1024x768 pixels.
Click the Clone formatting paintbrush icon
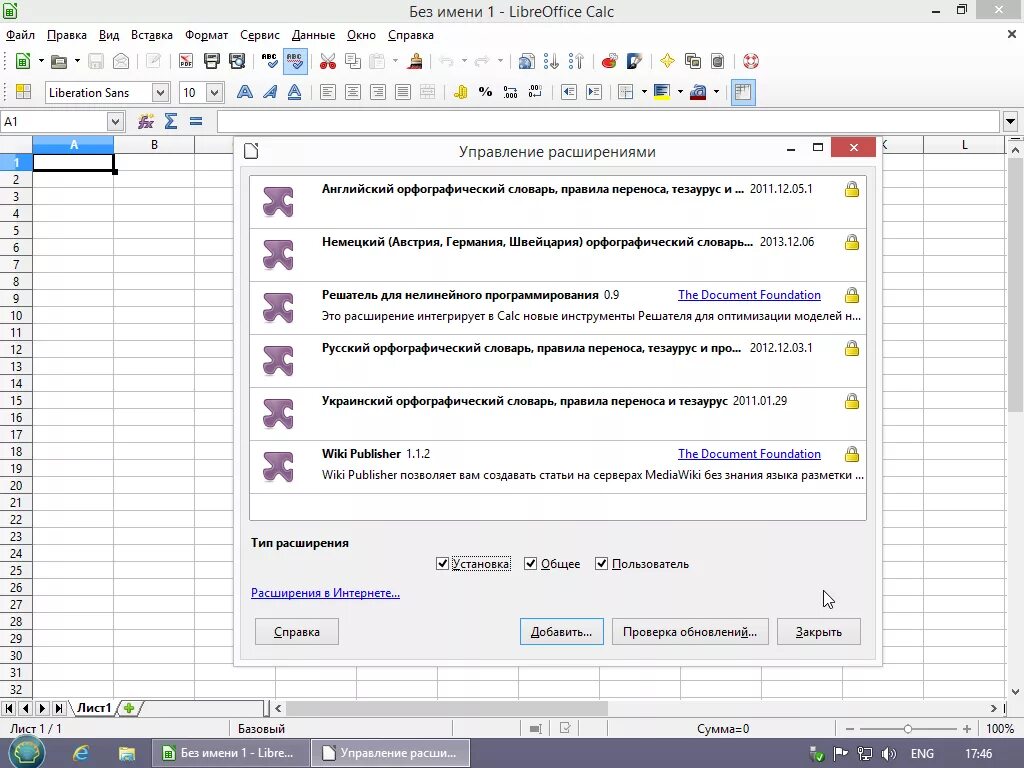tap(415, 61)
